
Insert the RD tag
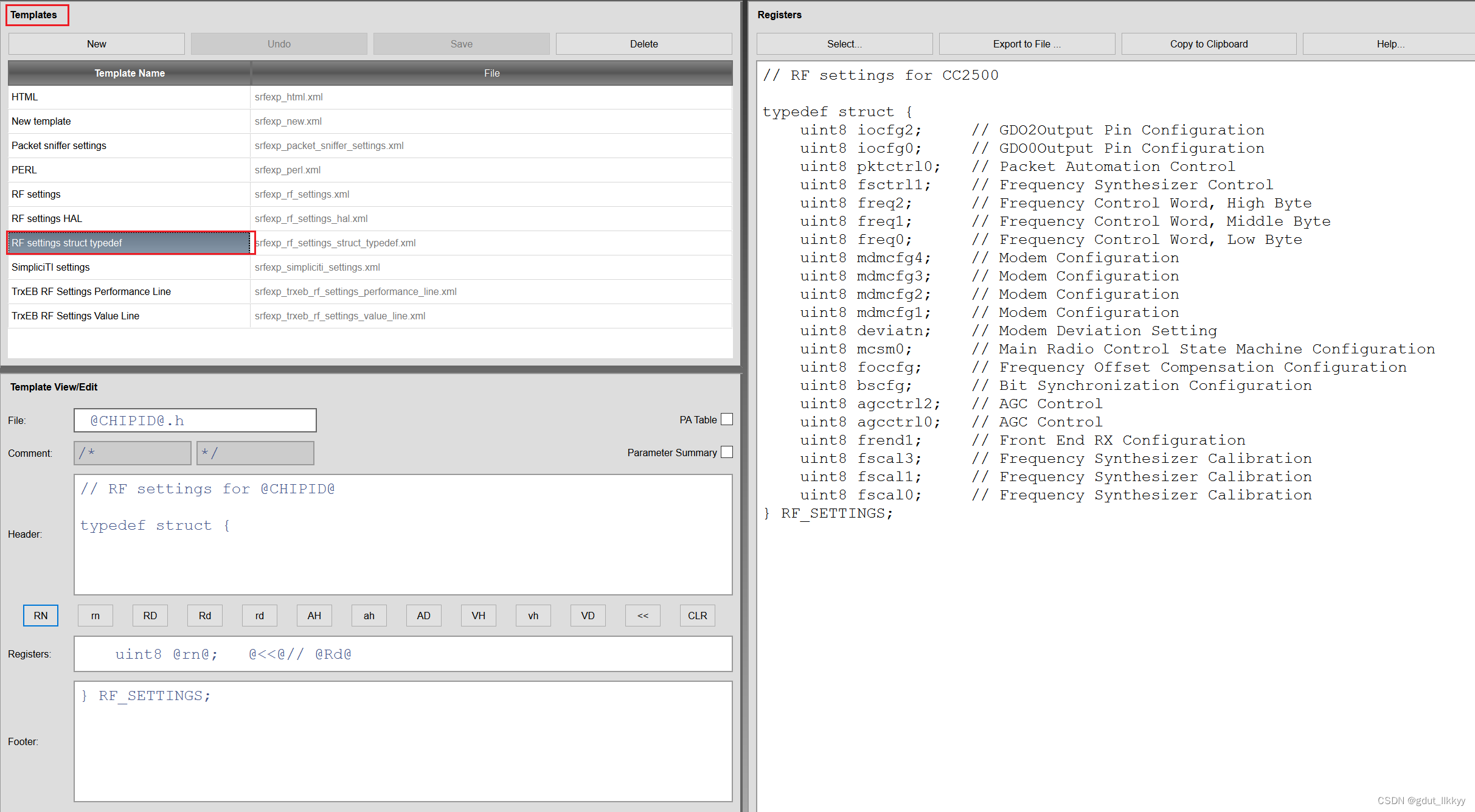point(150,616)
